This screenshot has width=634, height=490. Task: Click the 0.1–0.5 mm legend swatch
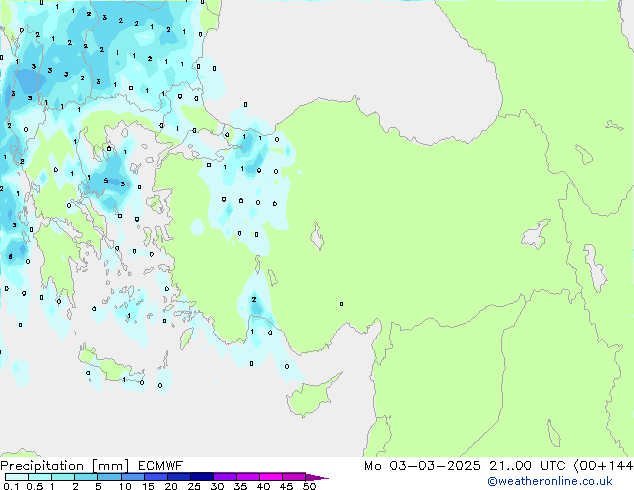coord(17,477)
